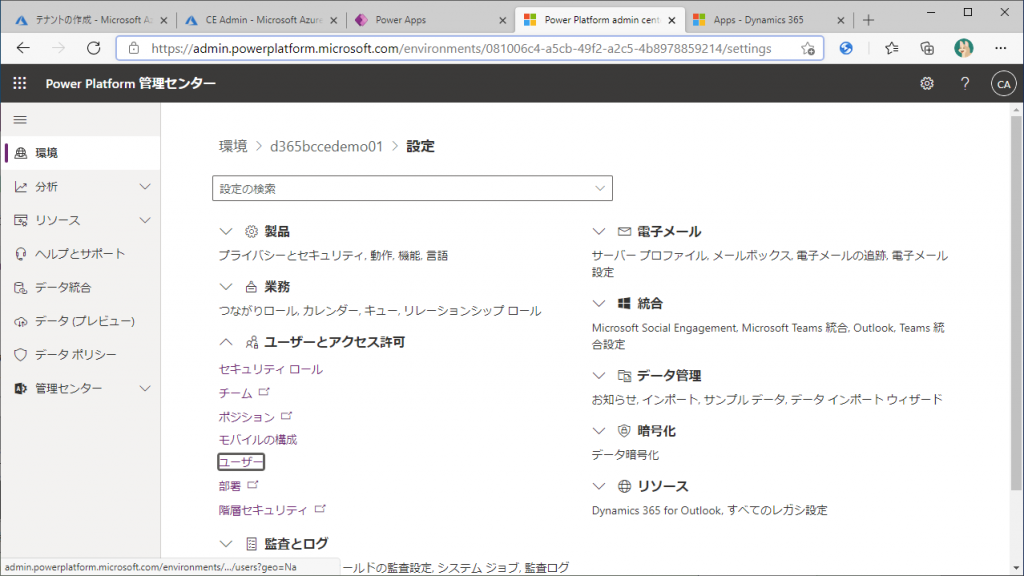The image size is (1024, 576).
Task: Click the site lock icon in address bar
Action: pos(134,48)
